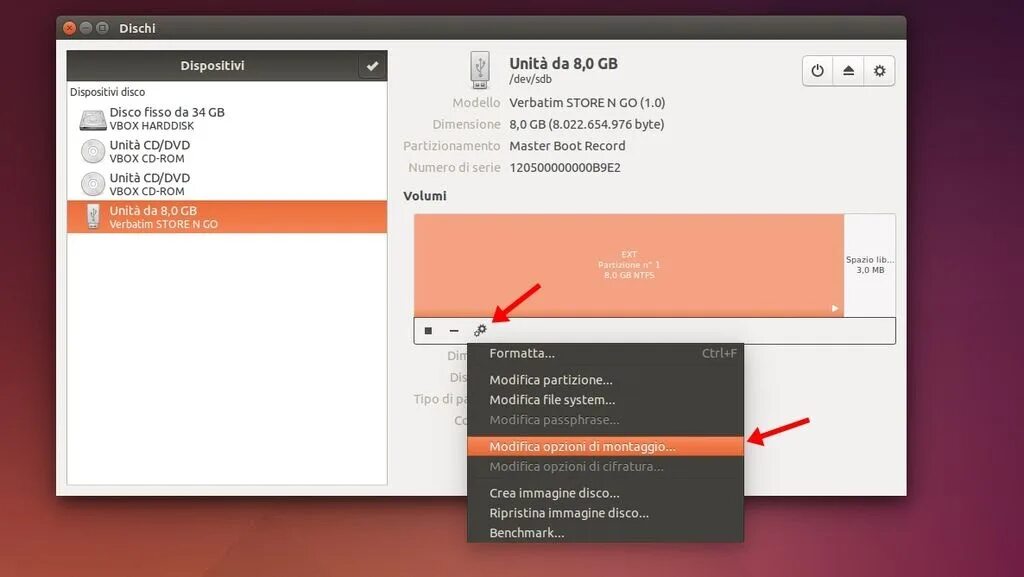Unmount the partition with the stop icon
The height and width of the screenshot is (577, 1024).
(427, 330)
